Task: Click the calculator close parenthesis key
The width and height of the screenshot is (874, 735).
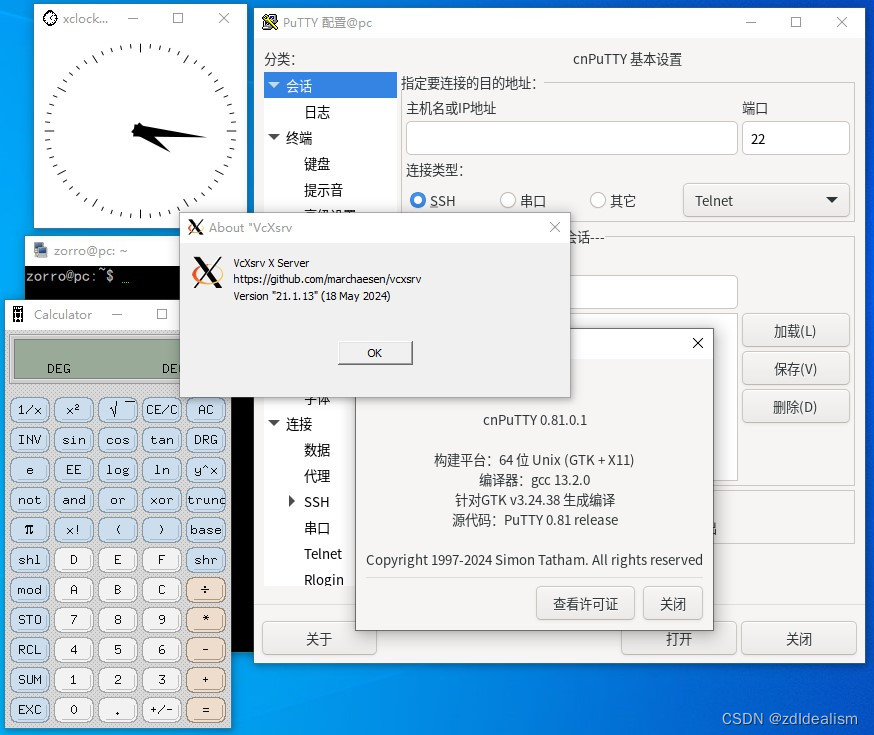Action: click(162, 530)
